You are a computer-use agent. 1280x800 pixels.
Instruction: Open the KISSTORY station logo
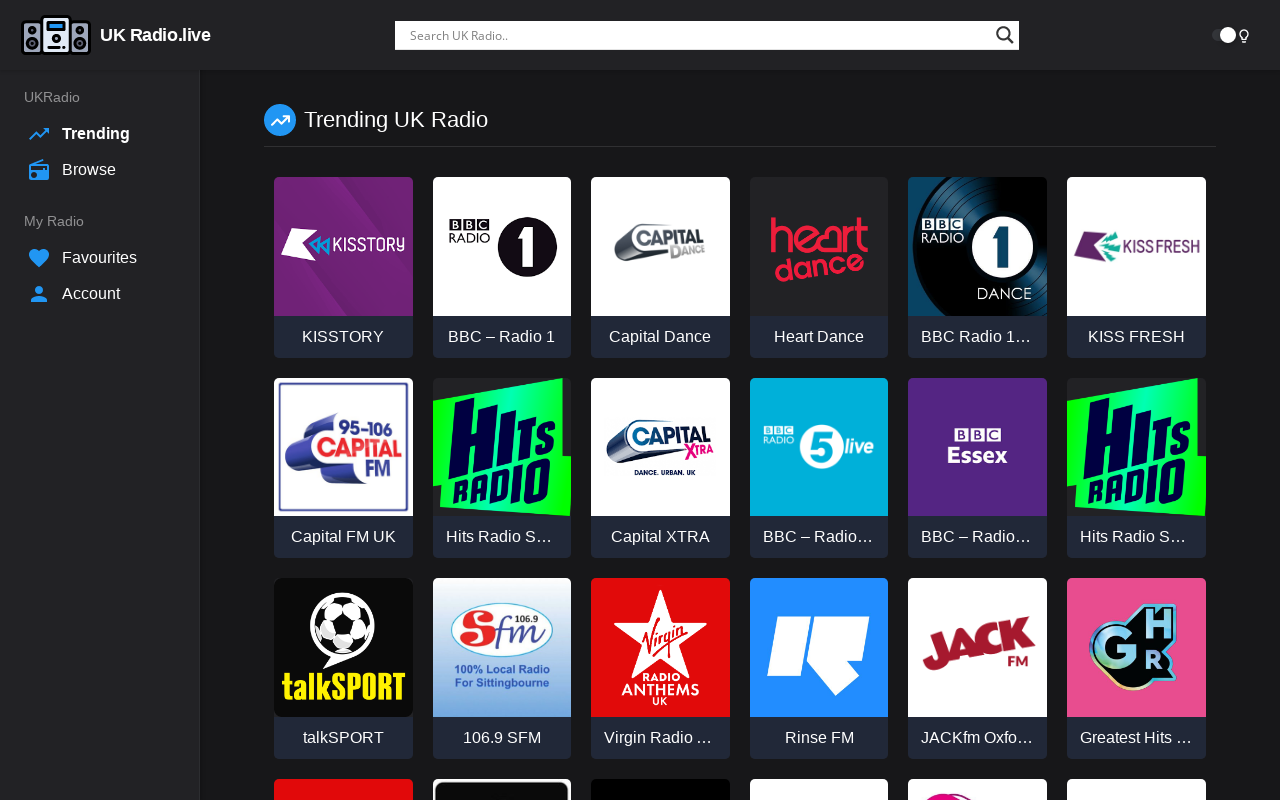point(343,246)
